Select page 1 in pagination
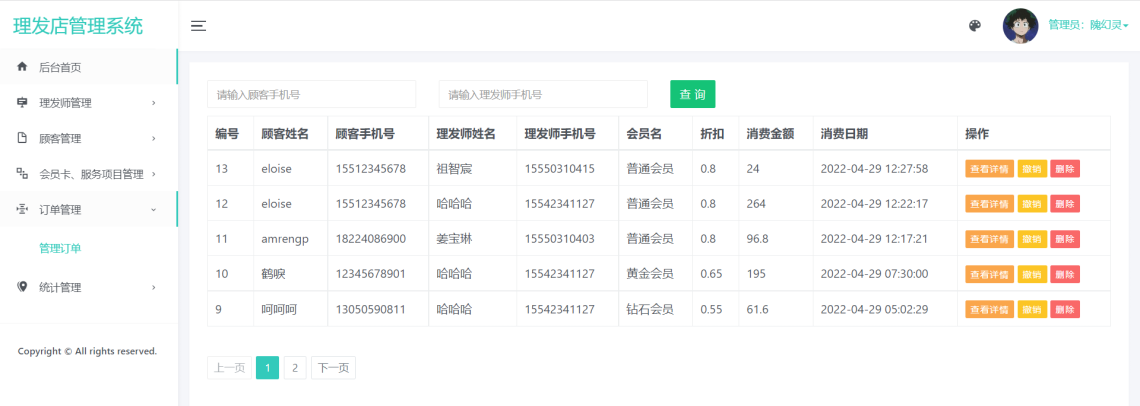This screenshot has width=1140, height=406. coord(268,368)
